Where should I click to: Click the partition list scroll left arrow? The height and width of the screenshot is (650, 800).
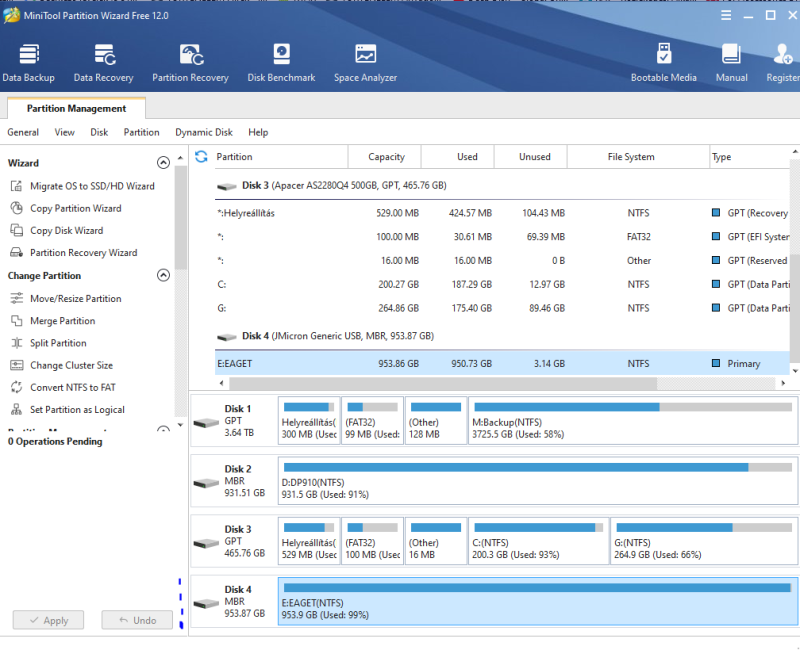pos(221,383)
